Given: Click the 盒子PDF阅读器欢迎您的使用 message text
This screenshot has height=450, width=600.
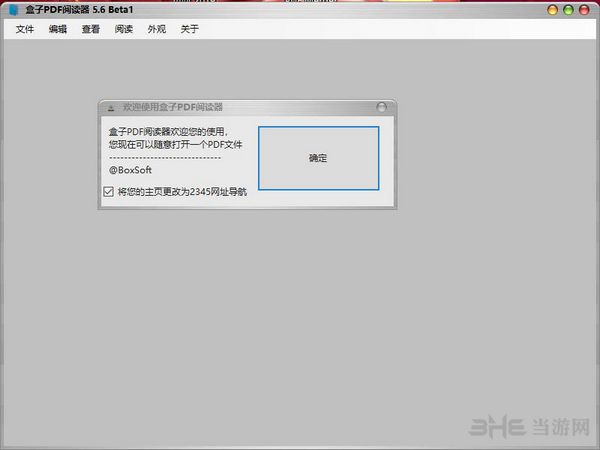Looking at the screenshot, I should [168, 132].
